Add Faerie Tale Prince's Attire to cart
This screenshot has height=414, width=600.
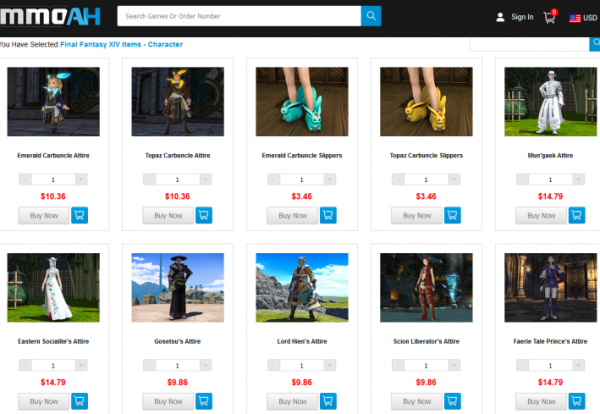(577, 401)
